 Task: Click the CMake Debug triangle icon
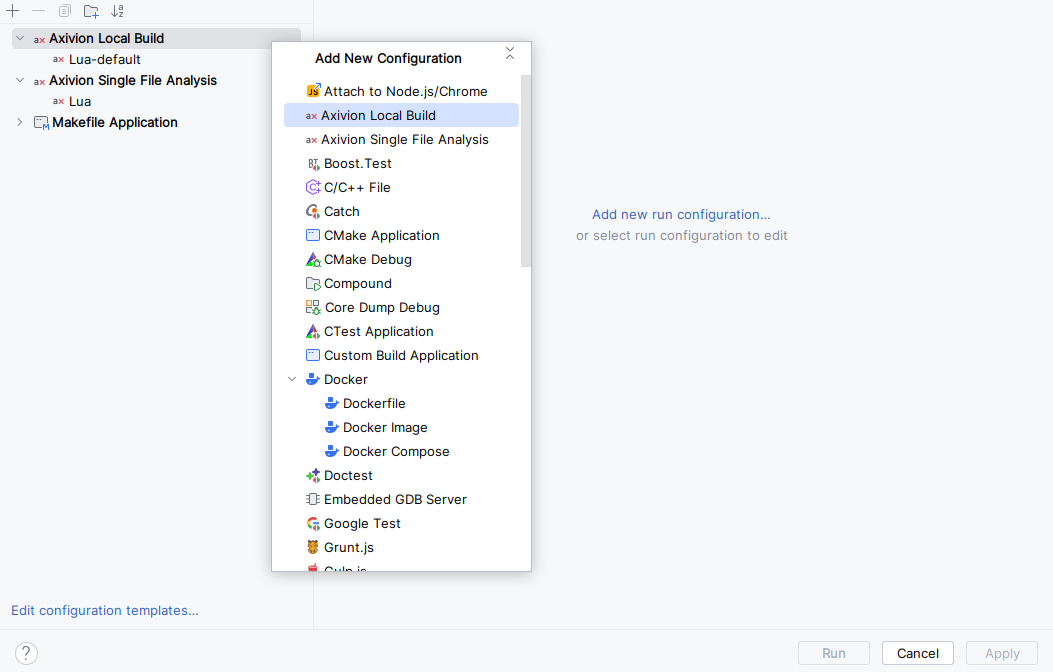point(313,260)
